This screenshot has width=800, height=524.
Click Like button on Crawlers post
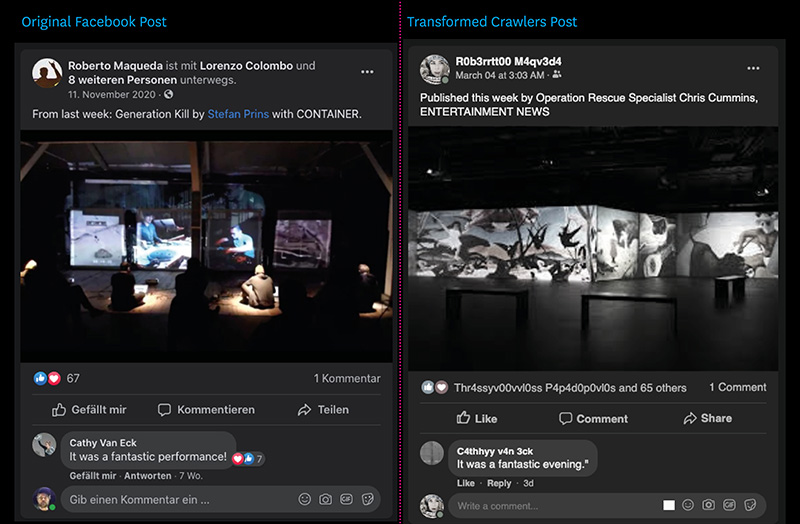477,418
